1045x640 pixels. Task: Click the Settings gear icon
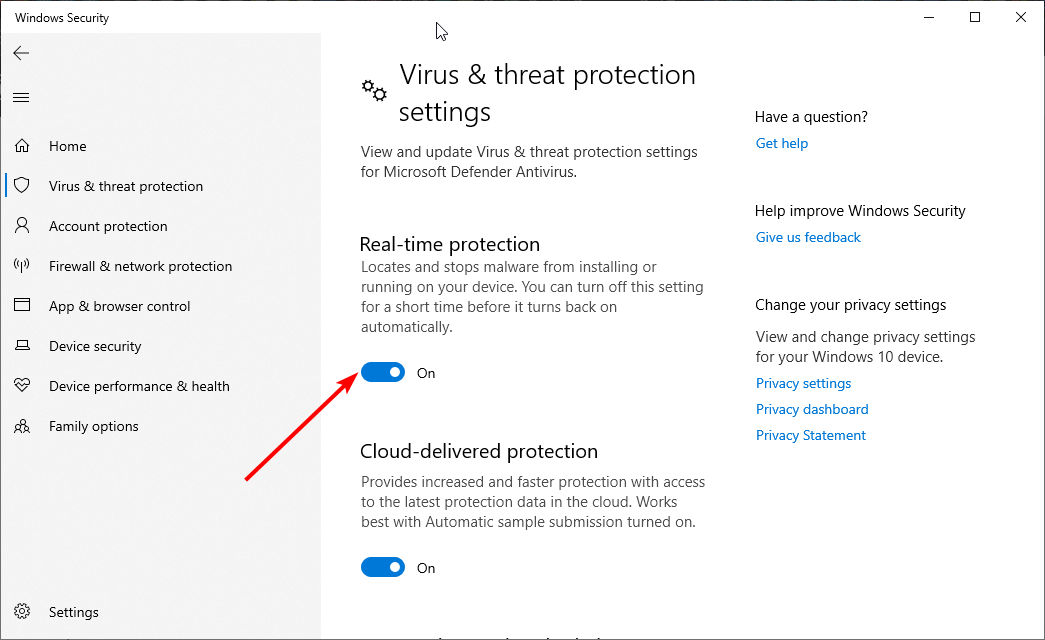[x=22, y=612]
